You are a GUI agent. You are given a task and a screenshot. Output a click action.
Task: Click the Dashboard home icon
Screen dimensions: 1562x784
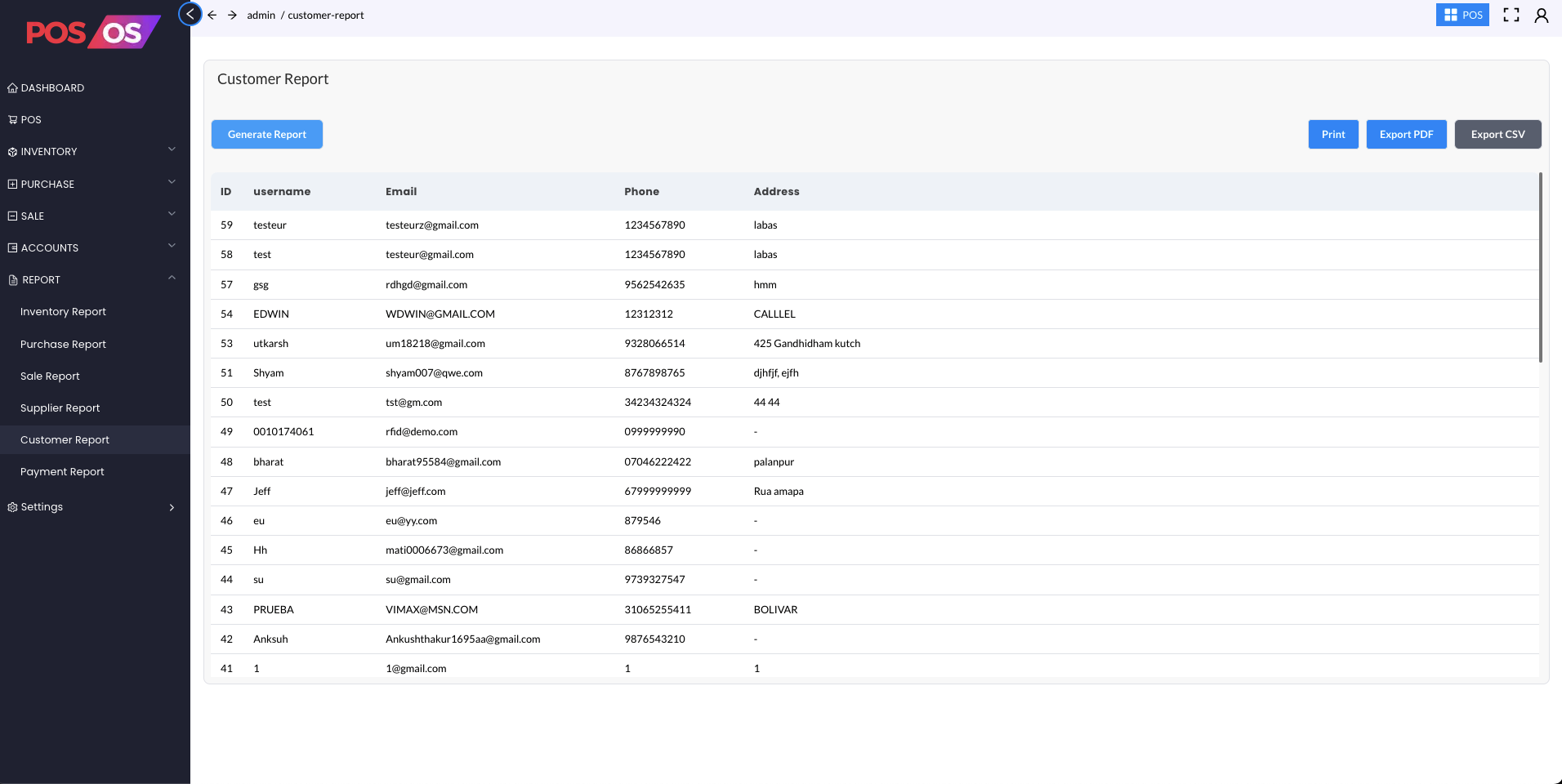12,88
